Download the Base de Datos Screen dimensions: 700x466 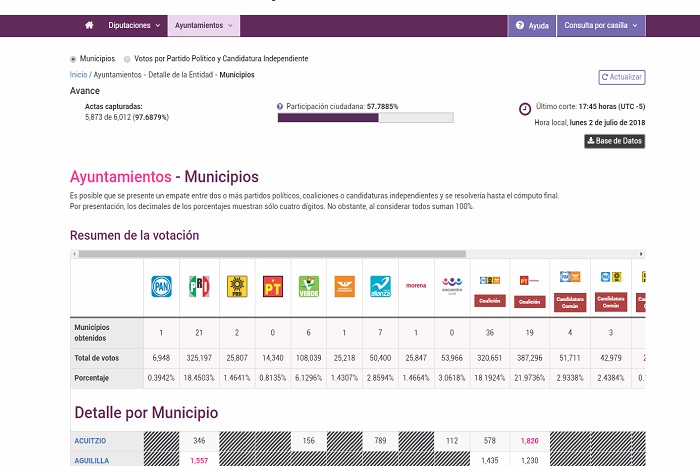(614, 141)
